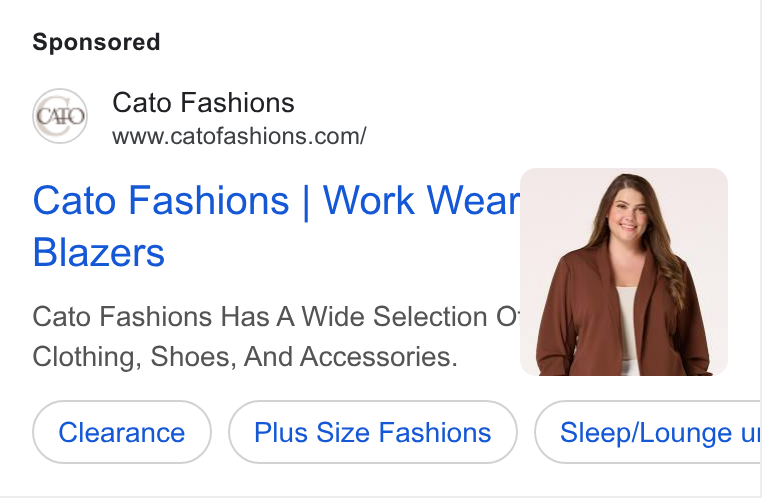Click the brown blazer model thumbnail
This screenshot has height=498, width=762.
[624, 272]
